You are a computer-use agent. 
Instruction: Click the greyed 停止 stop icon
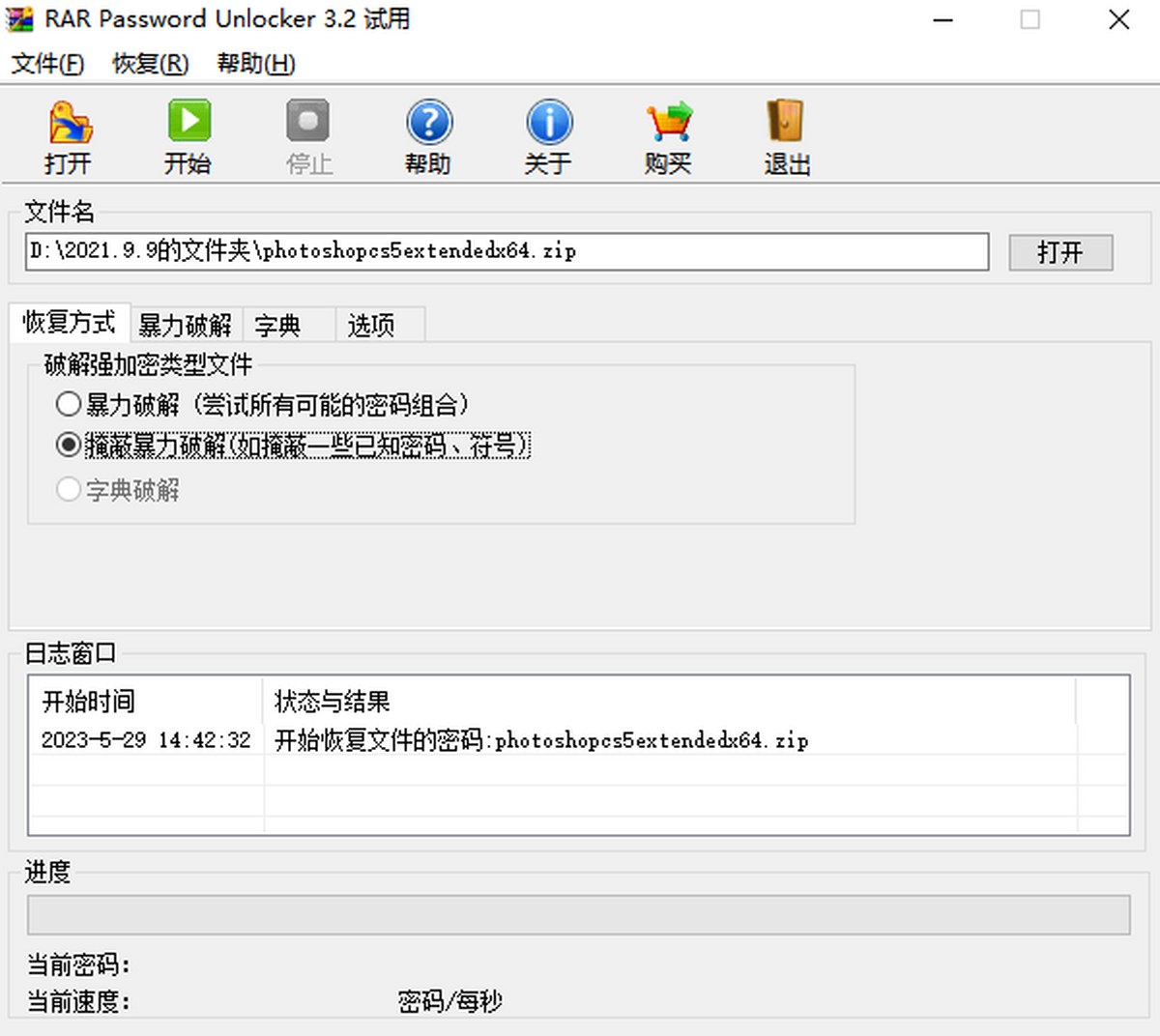point(308,122)
